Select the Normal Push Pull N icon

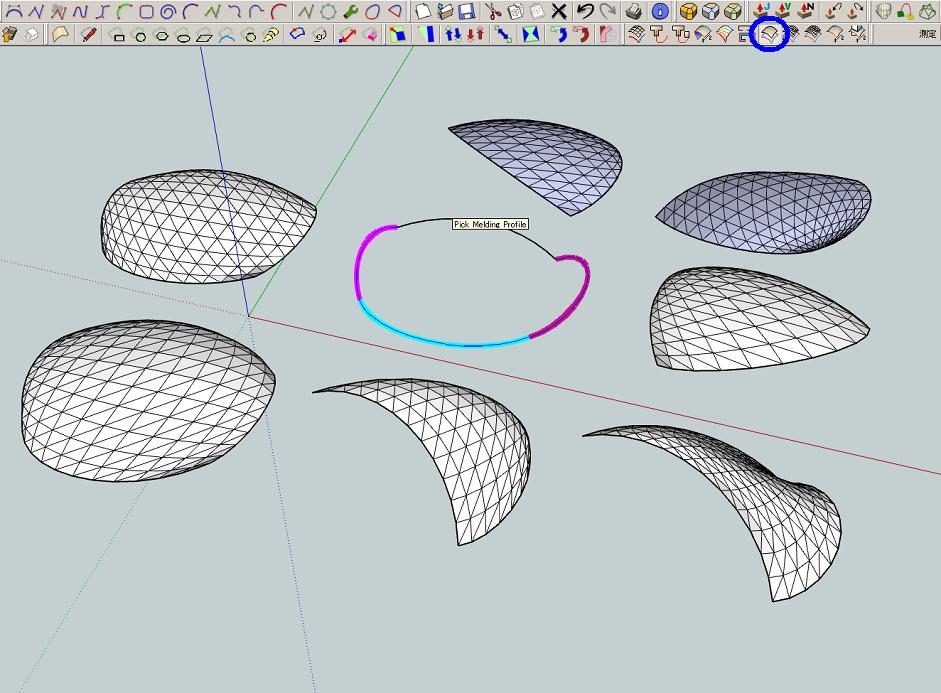(806, 11)
